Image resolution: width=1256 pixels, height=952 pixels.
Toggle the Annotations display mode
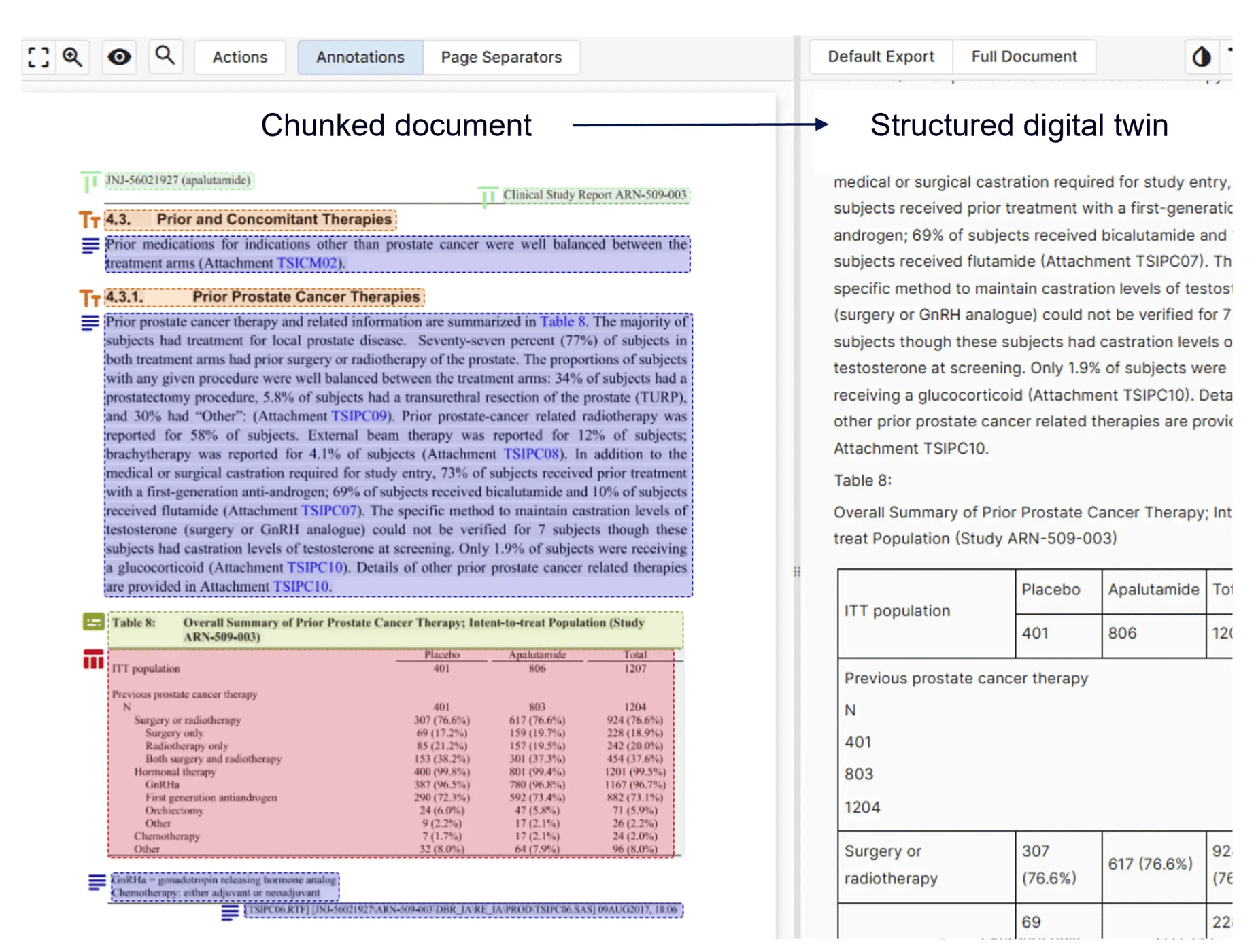(360, 57)
